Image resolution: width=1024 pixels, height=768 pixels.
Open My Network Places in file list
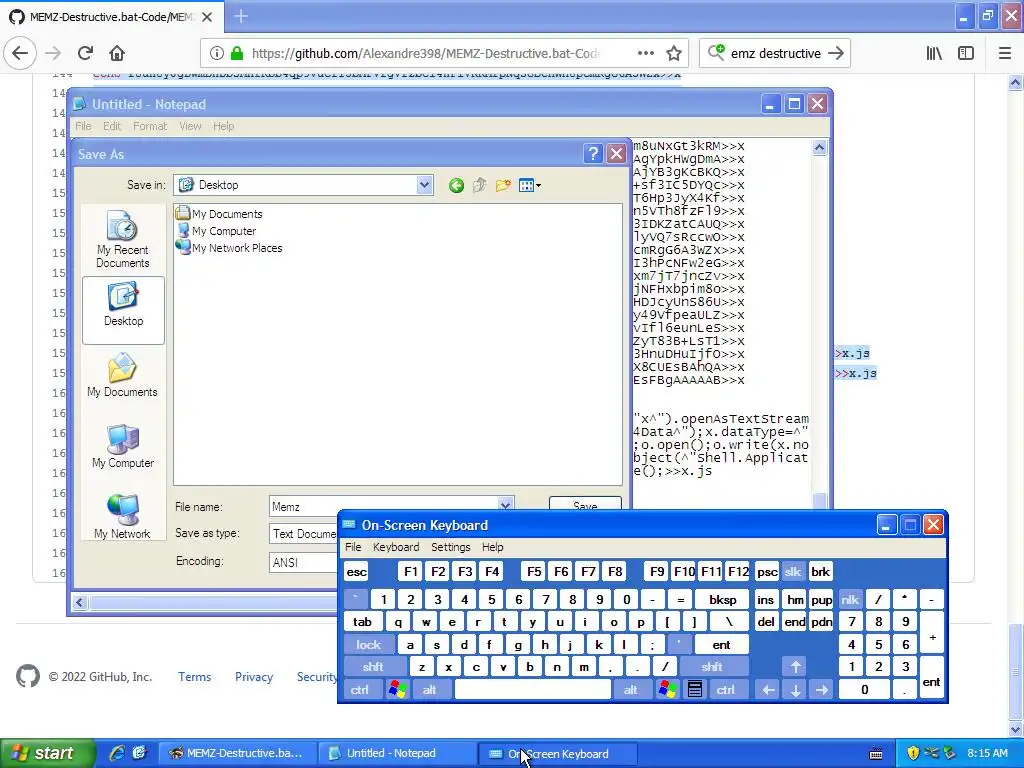click(229, 248)
